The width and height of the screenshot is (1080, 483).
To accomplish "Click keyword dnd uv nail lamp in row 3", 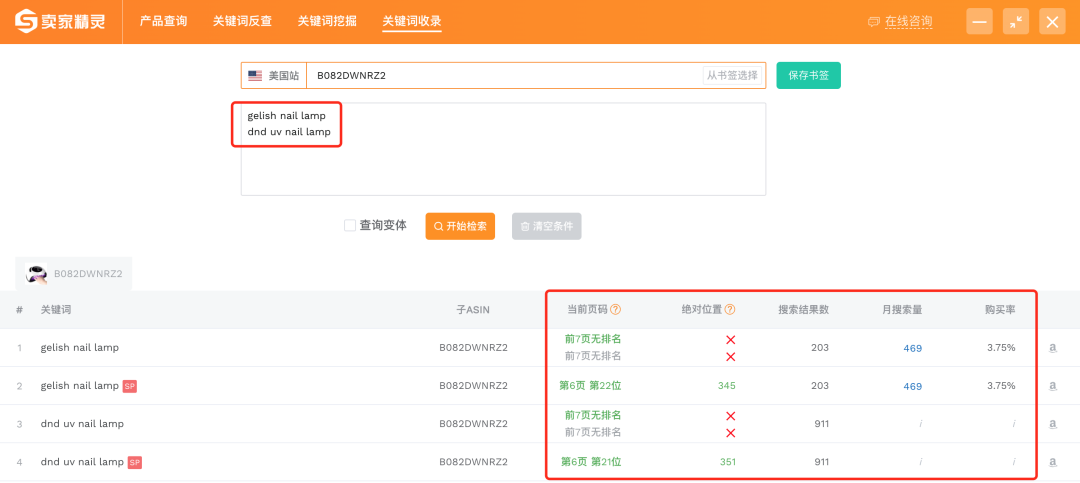I will point(83,423).
